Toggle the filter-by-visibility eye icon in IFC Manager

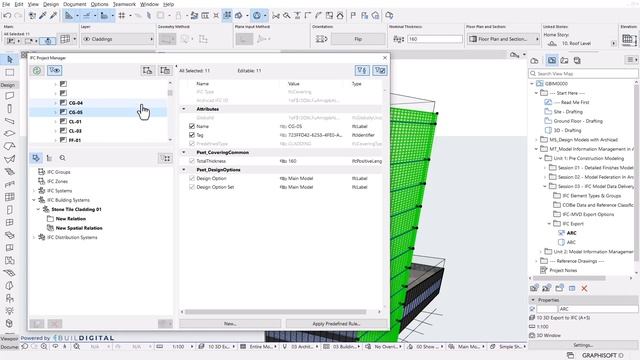pos(54,70)
